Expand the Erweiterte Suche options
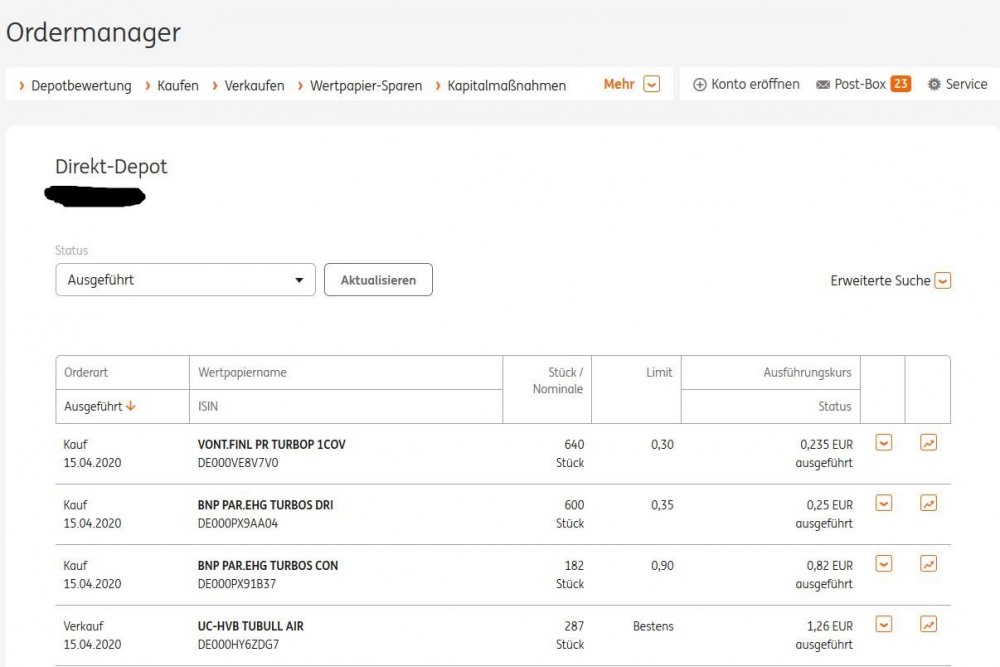This screenshot has width=1000, height=667. pyautogui.click(x=942, y=281)
